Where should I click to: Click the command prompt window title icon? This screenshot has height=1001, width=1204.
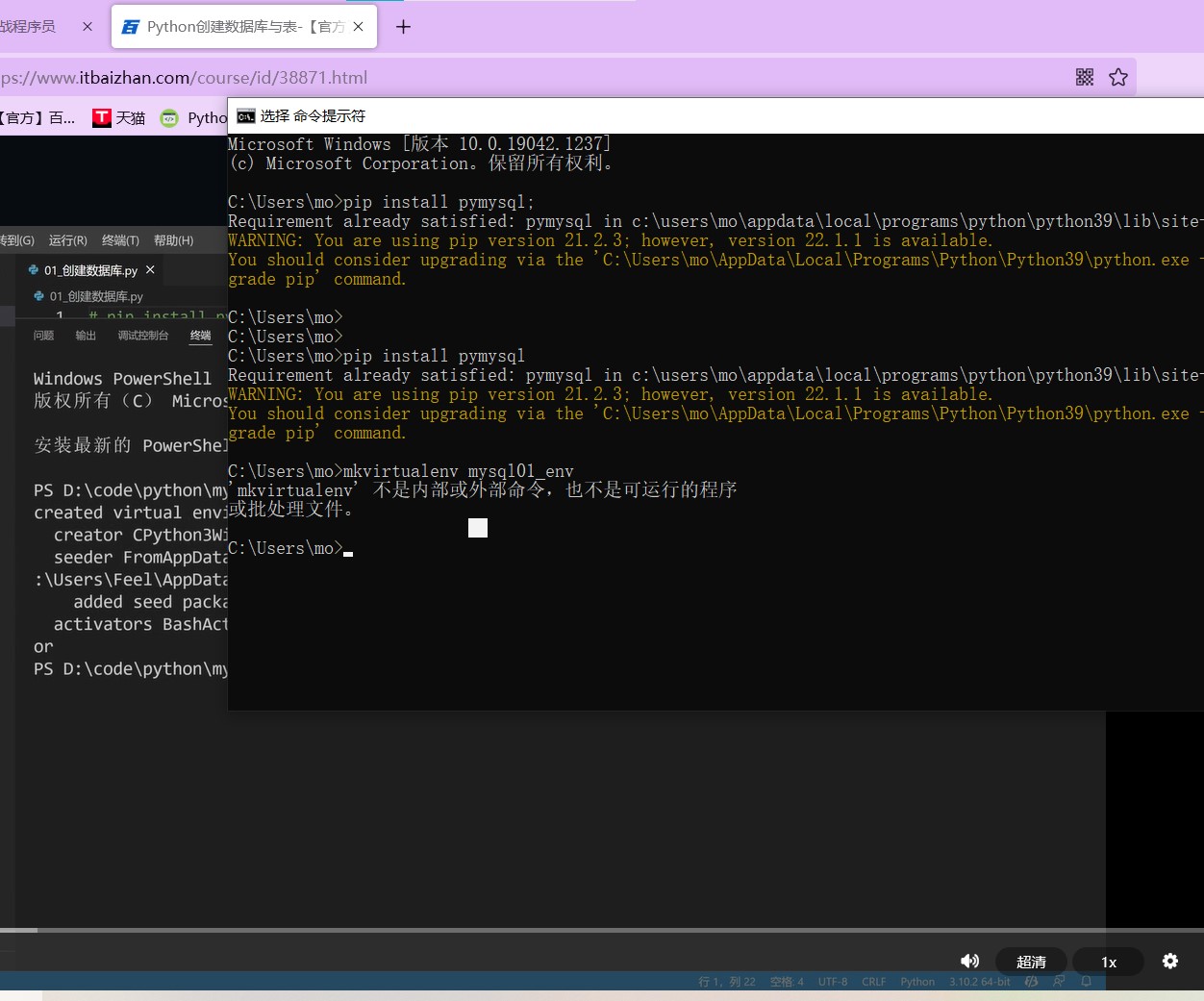click(246, 116)
